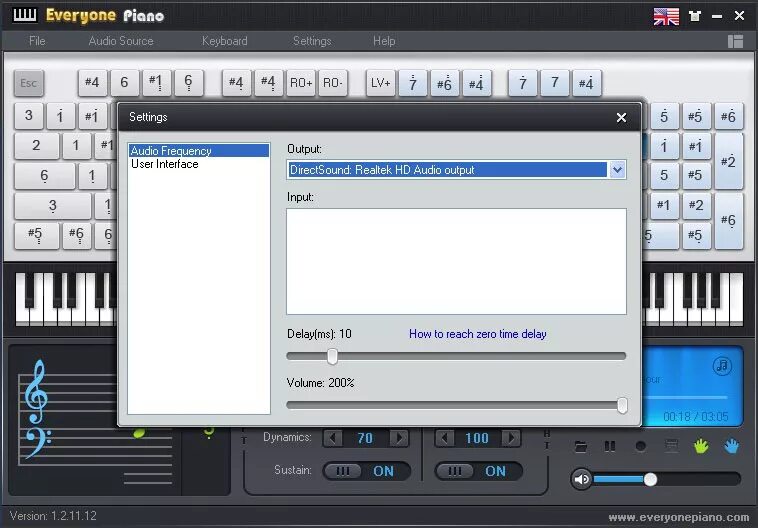The width and height of the screenshot is (758, 528).
Task: Toggle the left Sustain ON switch
Action: click(x=366, y=471)
